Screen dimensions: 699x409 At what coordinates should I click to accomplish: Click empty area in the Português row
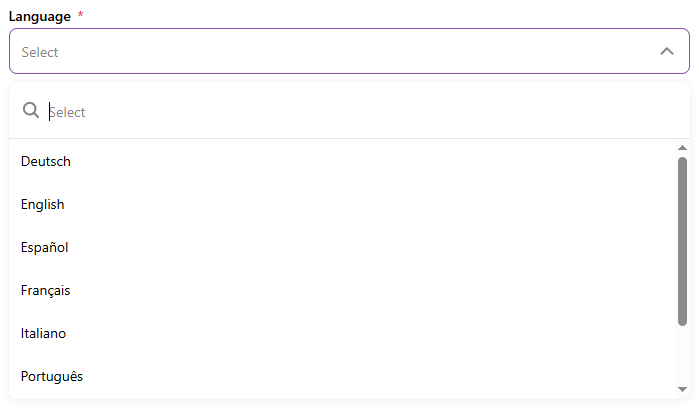click(x=380, y=376)
